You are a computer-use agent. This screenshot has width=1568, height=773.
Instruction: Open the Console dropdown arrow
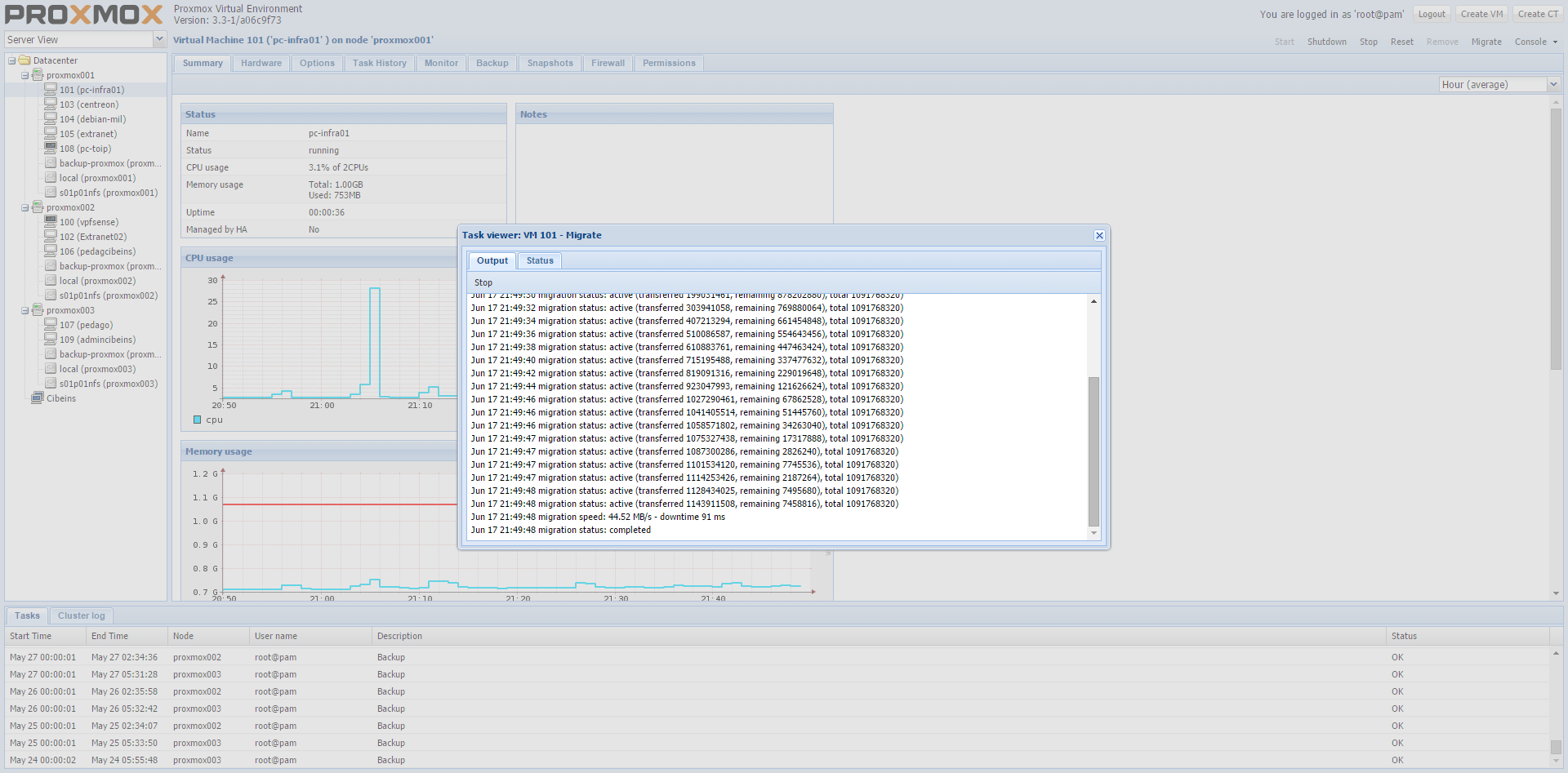click(x=1555, y=42)
